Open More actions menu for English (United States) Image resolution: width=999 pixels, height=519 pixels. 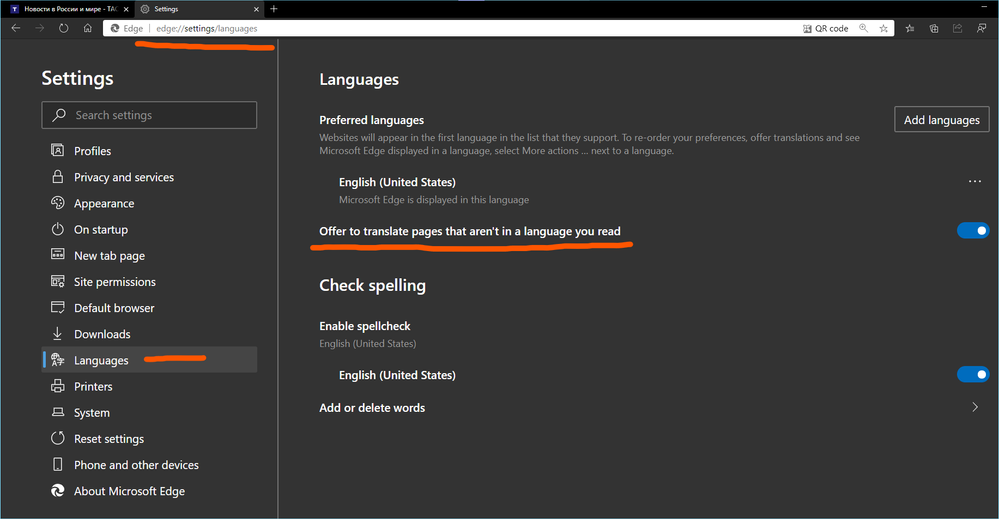pyautogui.click(x=975, y=181)
